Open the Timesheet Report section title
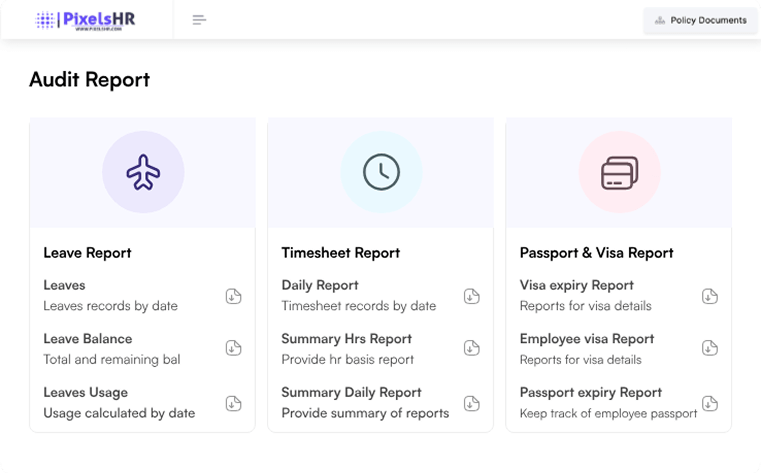The height and width of the screenshot is (473, 761). [341, 253]
